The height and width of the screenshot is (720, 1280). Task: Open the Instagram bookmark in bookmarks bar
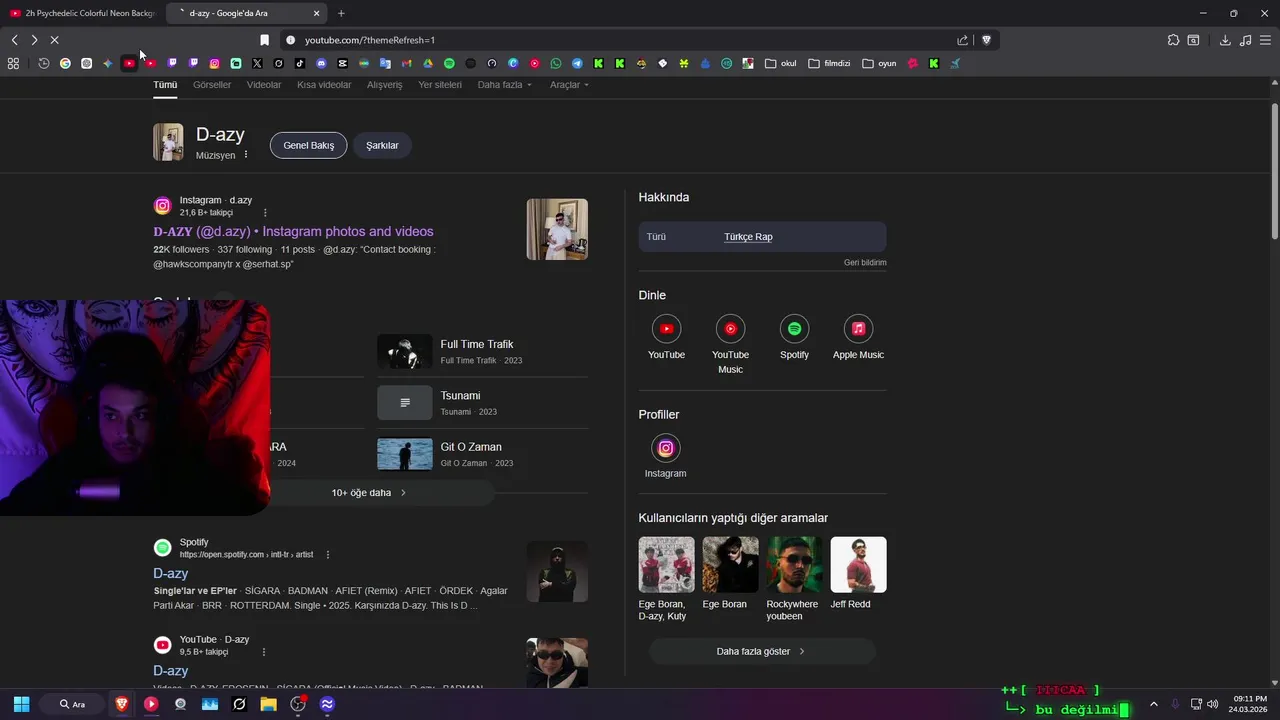tap(214, 63)
